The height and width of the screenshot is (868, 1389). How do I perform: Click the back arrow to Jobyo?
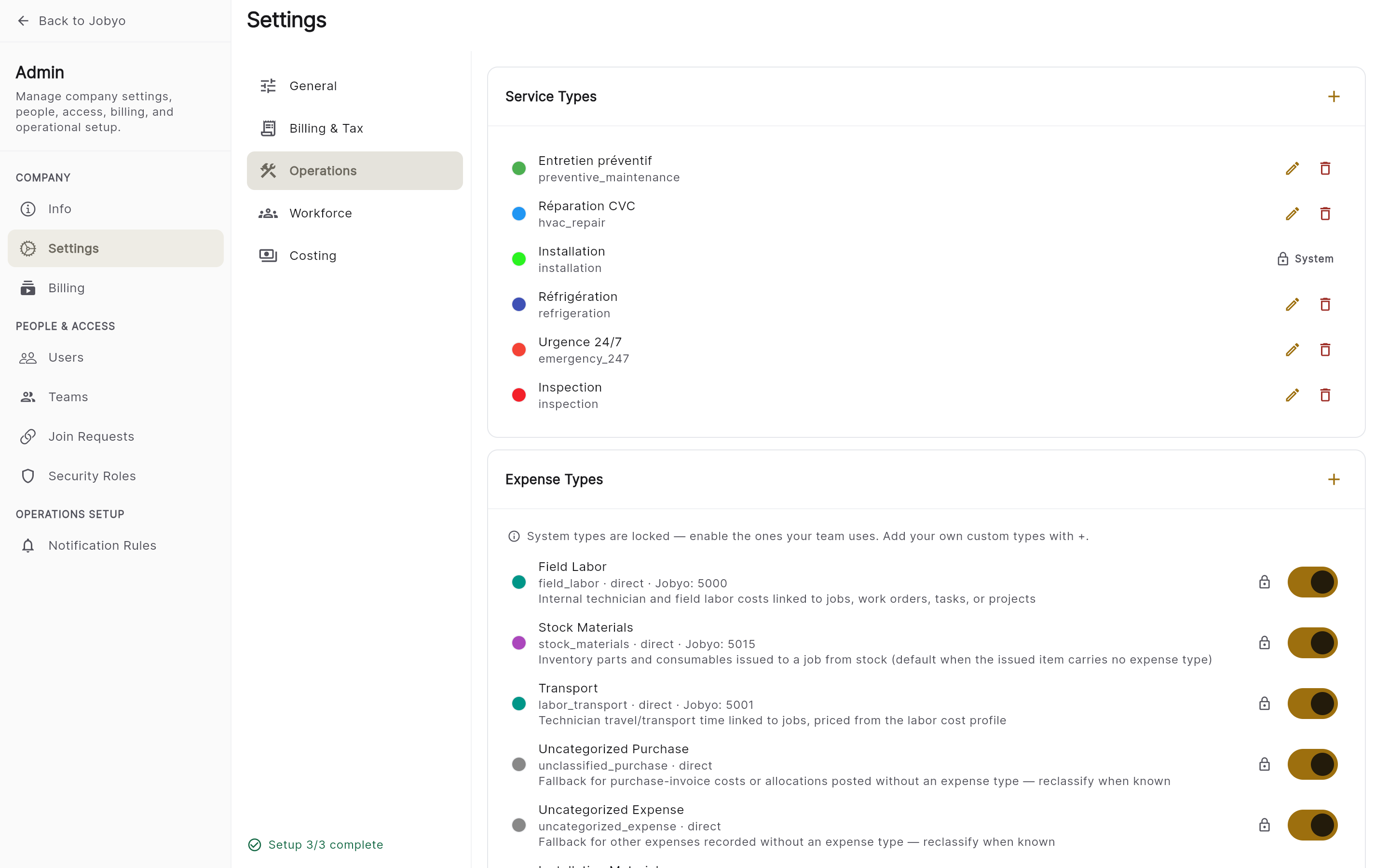(x=23, y=21)
